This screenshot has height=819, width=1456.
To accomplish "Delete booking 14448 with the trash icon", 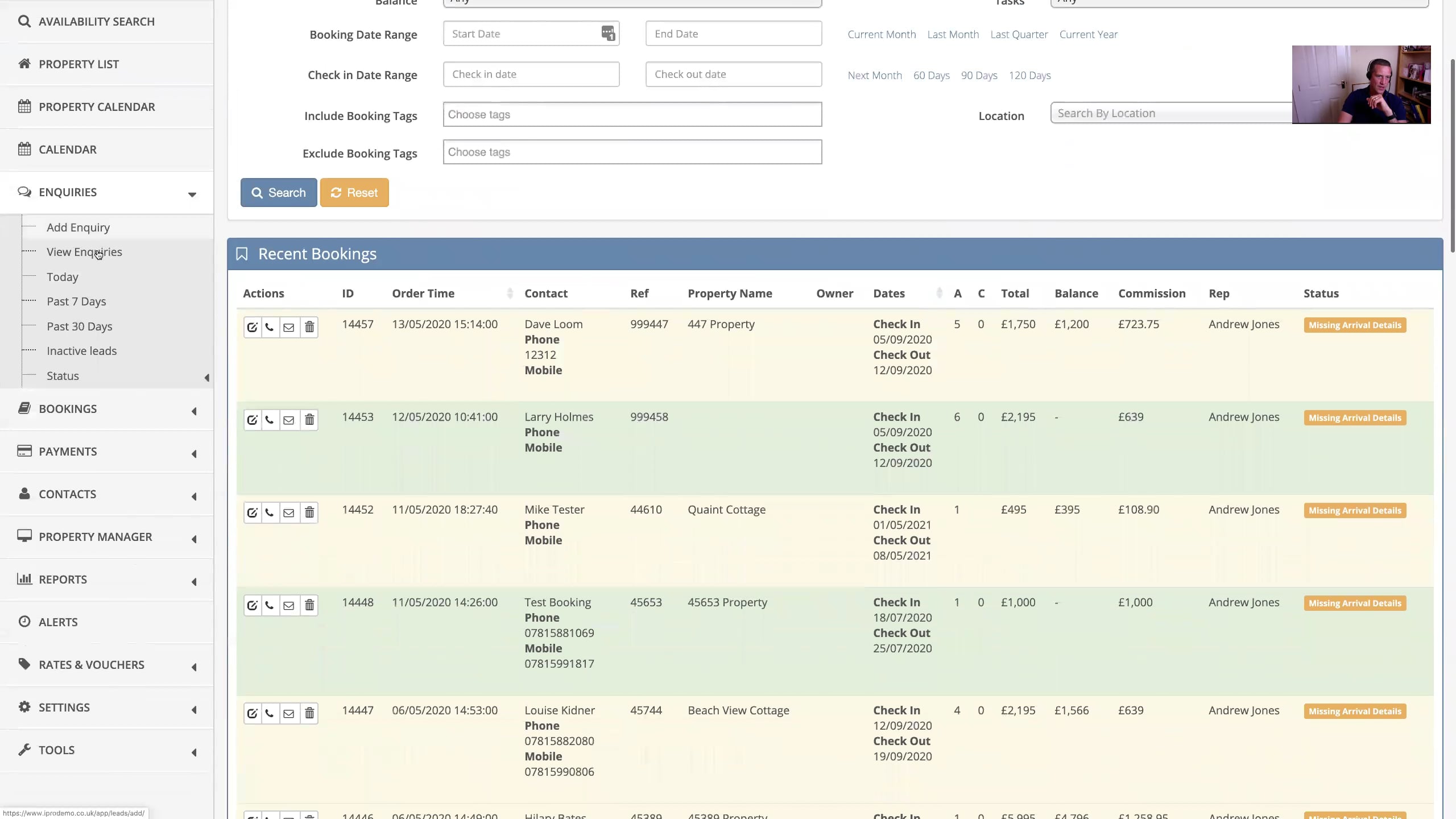I will point(309,605).
